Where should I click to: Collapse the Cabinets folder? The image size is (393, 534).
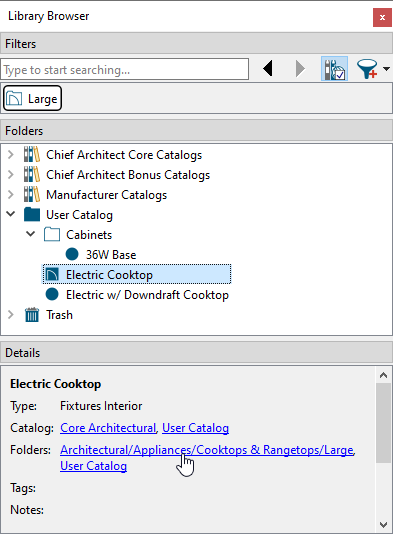[31, 234]
